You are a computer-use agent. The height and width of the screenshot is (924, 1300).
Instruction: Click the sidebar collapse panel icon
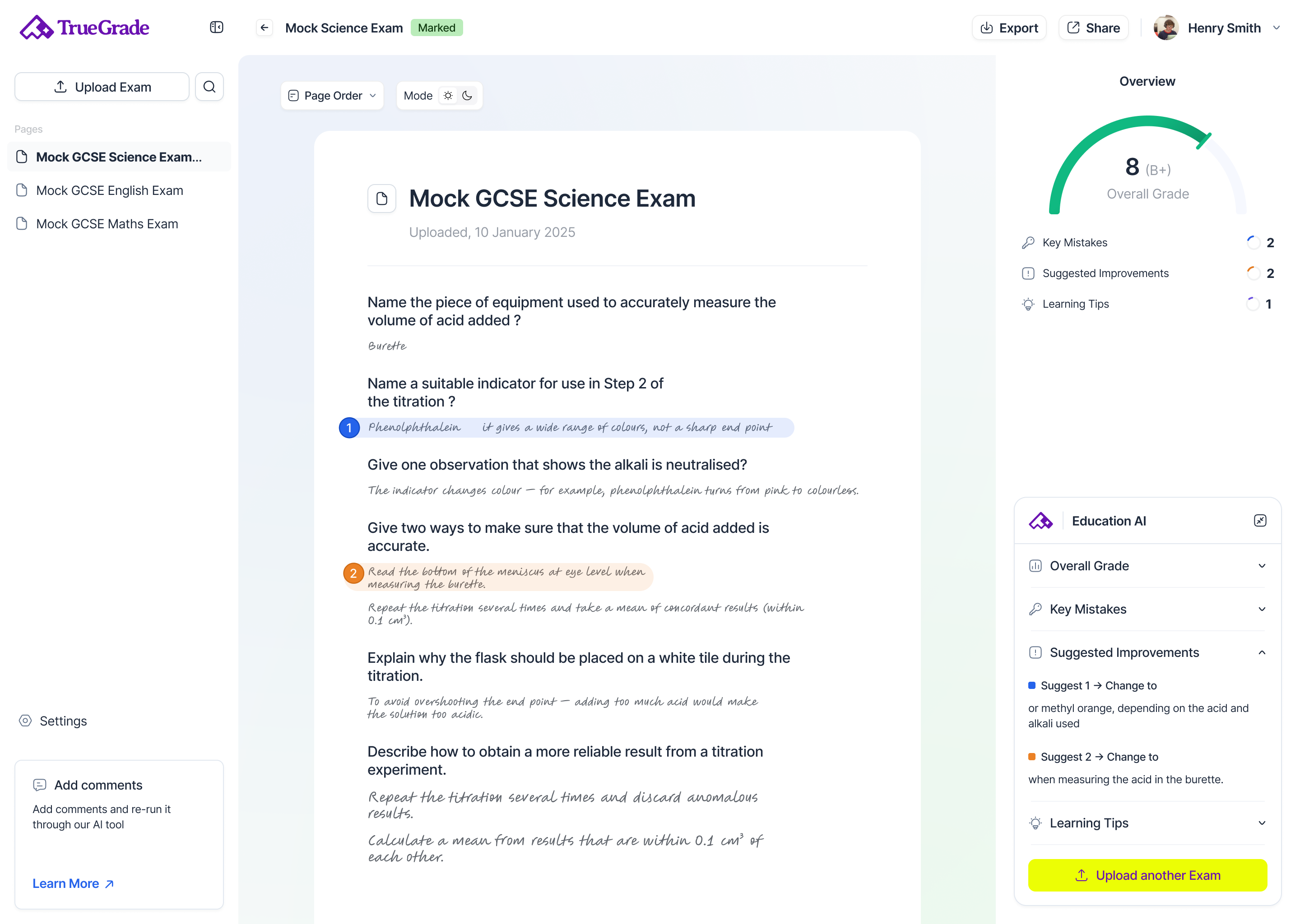click(216, 28)
